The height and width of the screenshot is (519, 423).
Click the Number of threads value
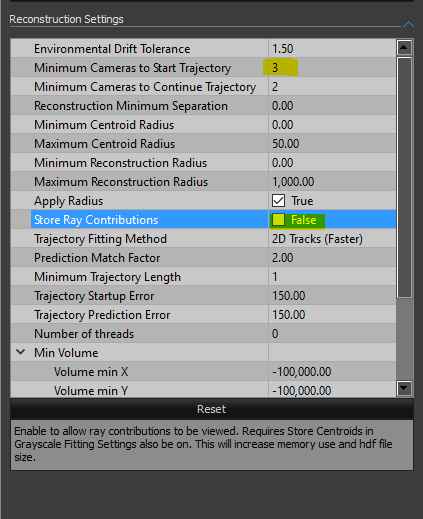(332, 334)
